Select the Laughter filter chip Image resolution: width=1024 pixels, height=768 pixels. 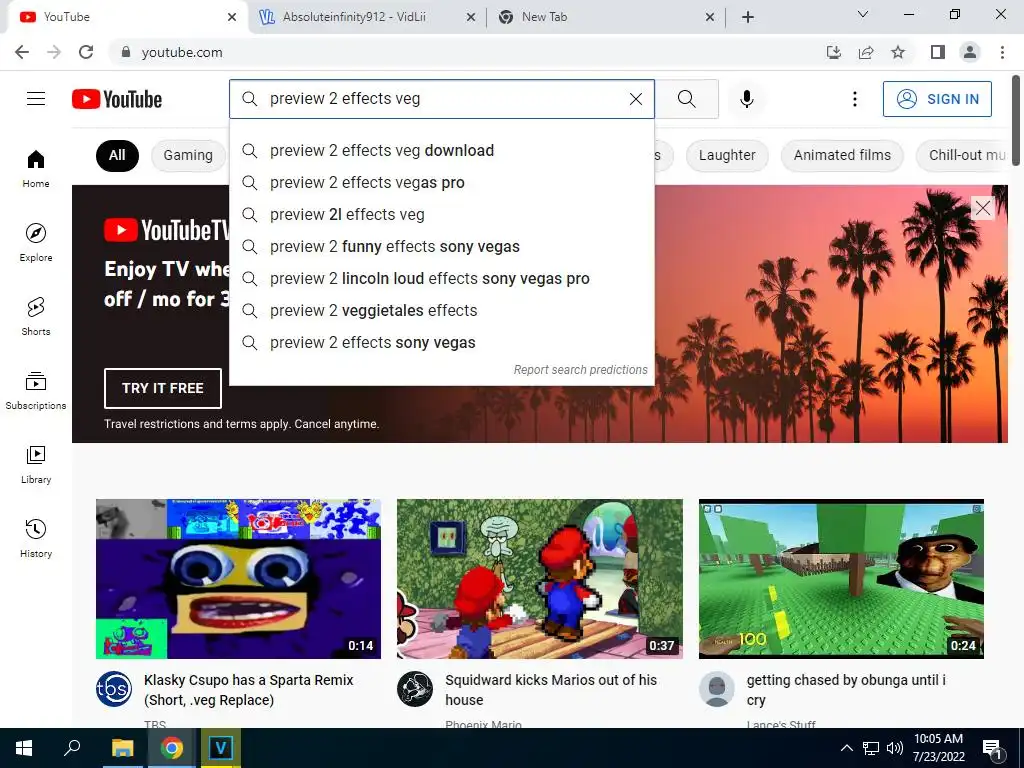(727, 155)
